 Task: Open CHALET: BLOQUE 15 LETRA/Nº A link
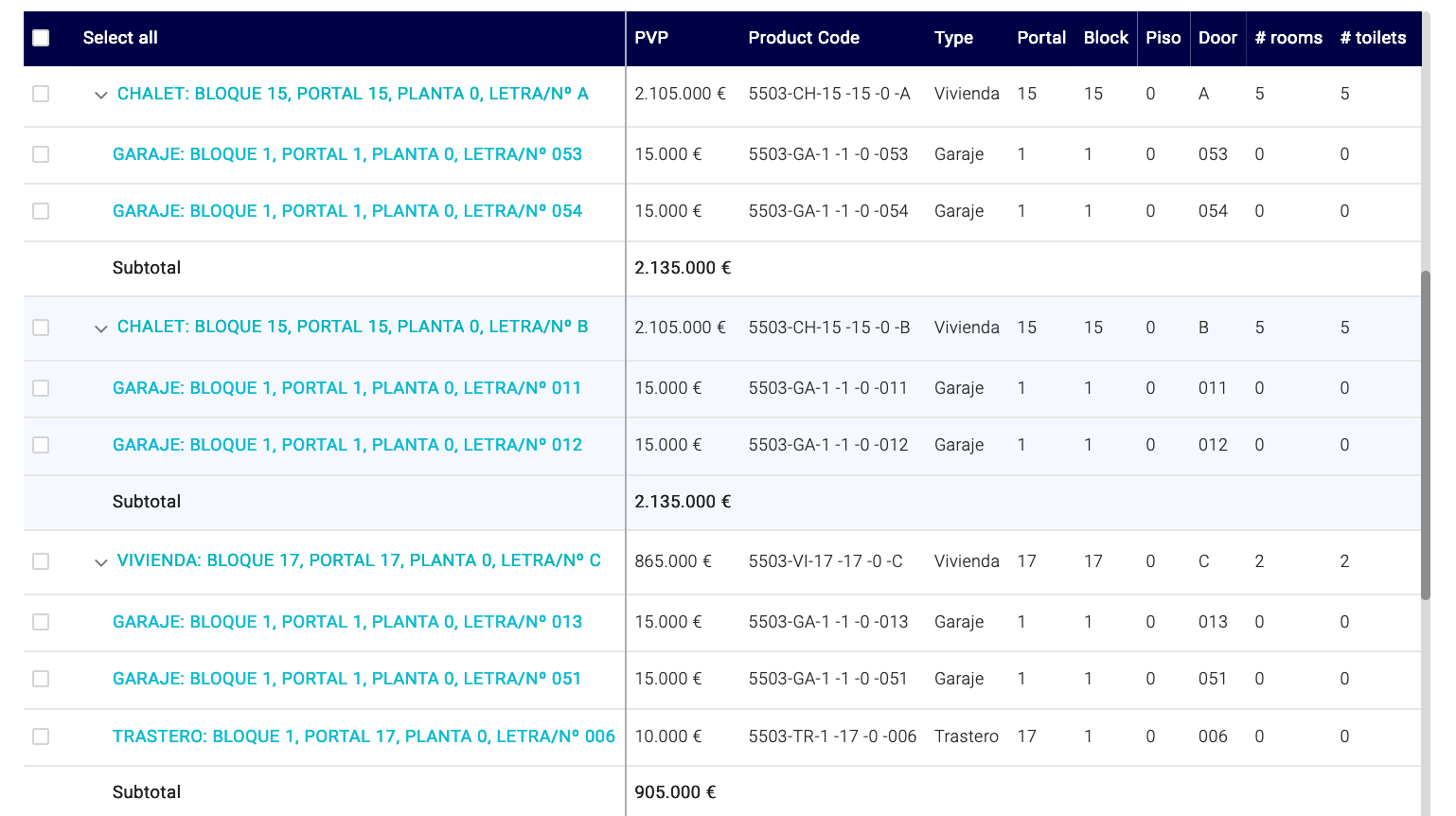point(353,94)
